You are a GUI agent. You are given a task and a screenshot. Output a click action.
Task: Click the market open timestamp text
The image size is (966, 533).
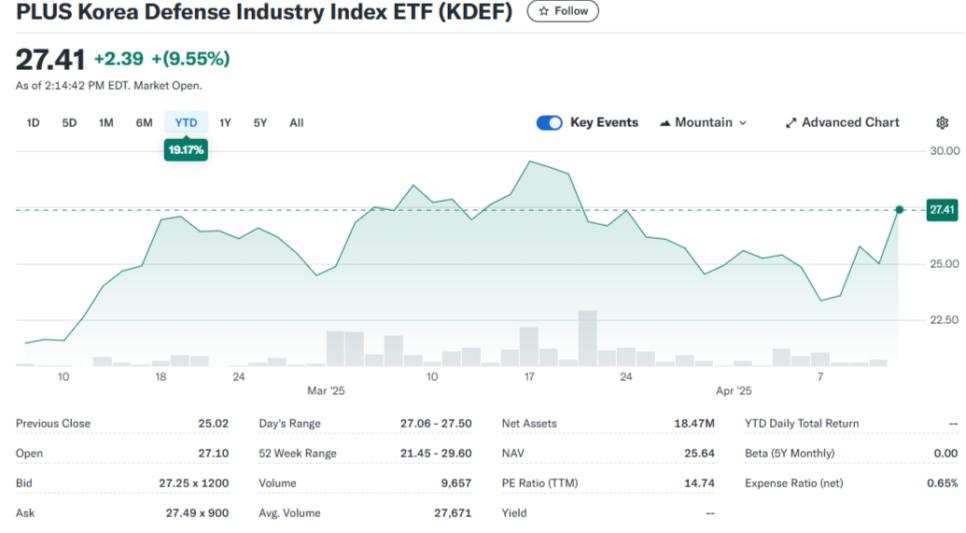point(109,86)
